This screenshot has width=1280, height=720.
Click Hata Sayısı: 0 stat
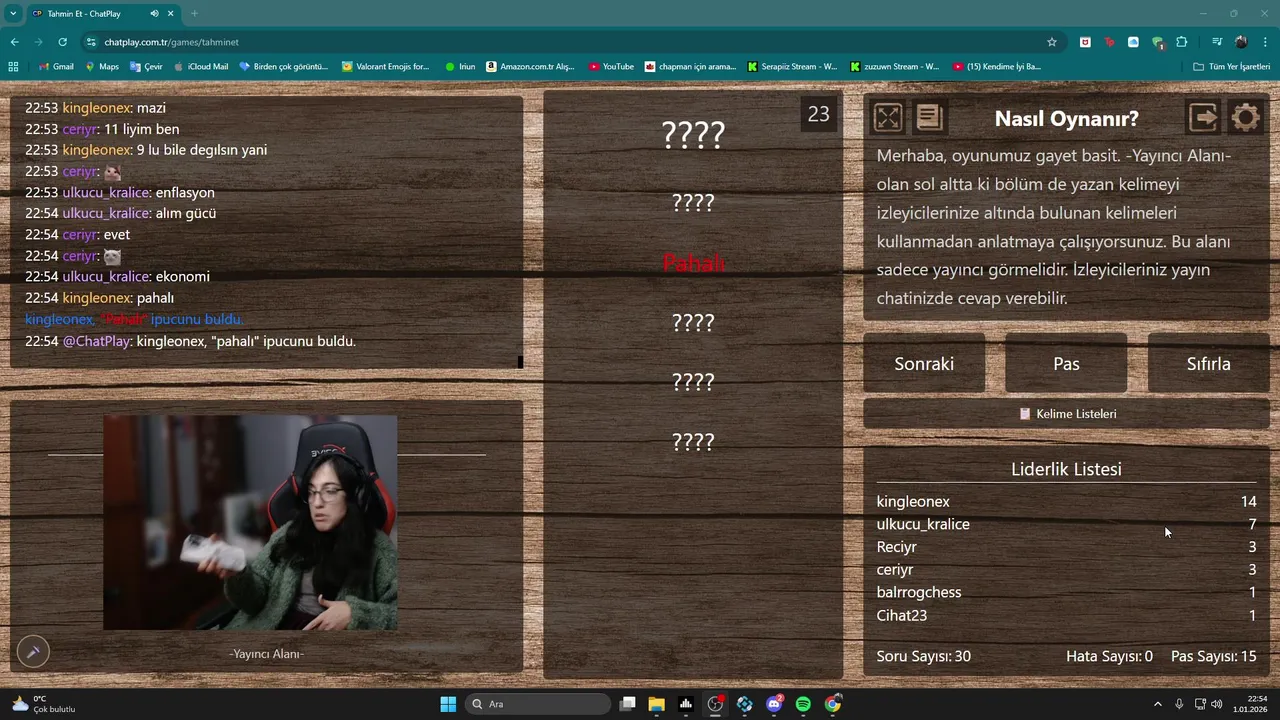[x=1109, y=656]
